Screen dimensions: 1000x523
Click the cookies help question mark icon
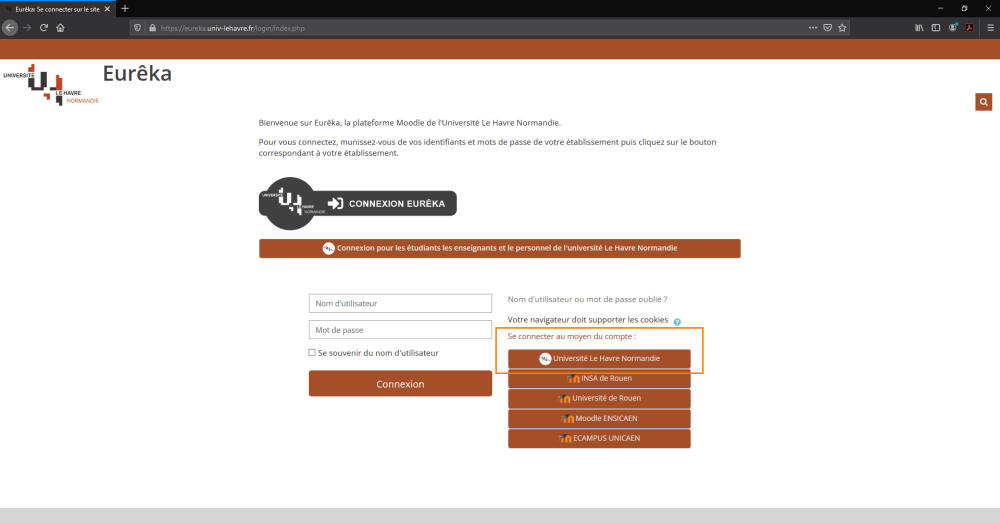pos(677,322)
